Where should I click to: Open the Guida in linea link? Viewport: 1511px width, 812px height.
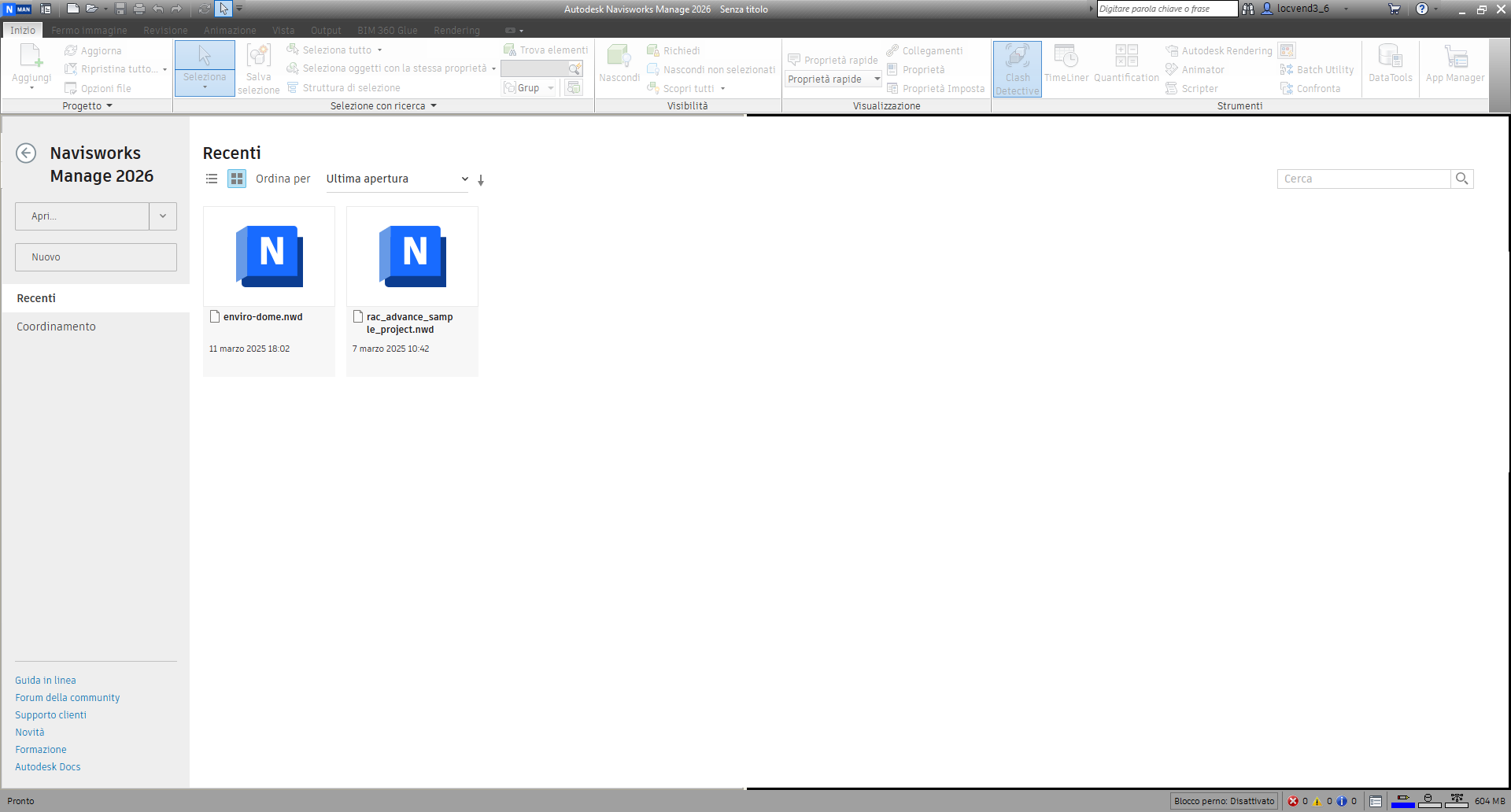[x=46, y=681]
